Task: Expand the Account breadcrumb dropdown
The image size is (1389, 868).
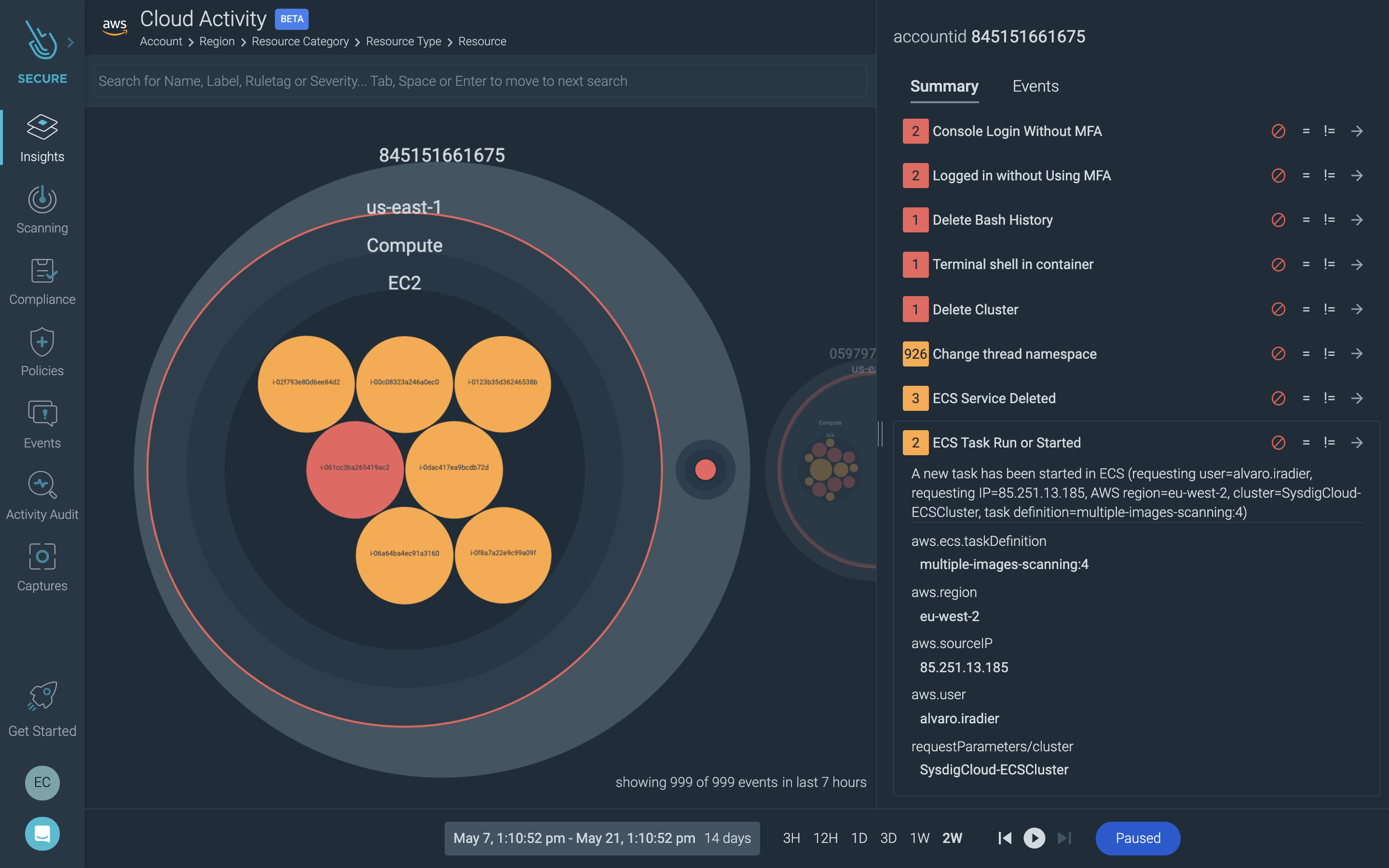Action: click(x=159, y=41)
